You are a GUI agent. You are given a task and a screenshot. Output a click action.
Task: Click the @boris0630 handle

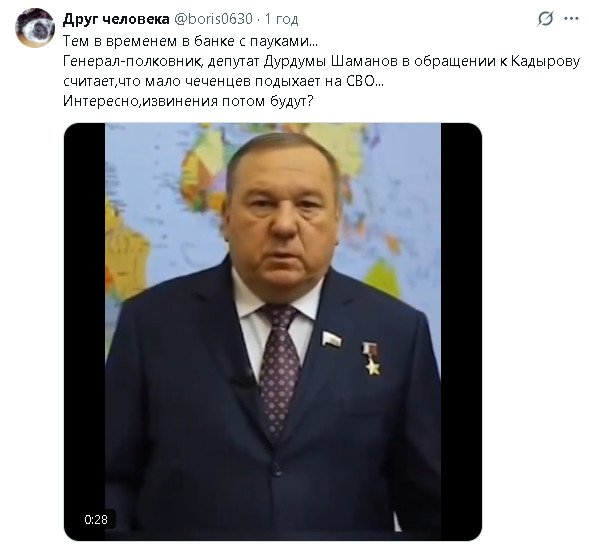coord(213,19)
